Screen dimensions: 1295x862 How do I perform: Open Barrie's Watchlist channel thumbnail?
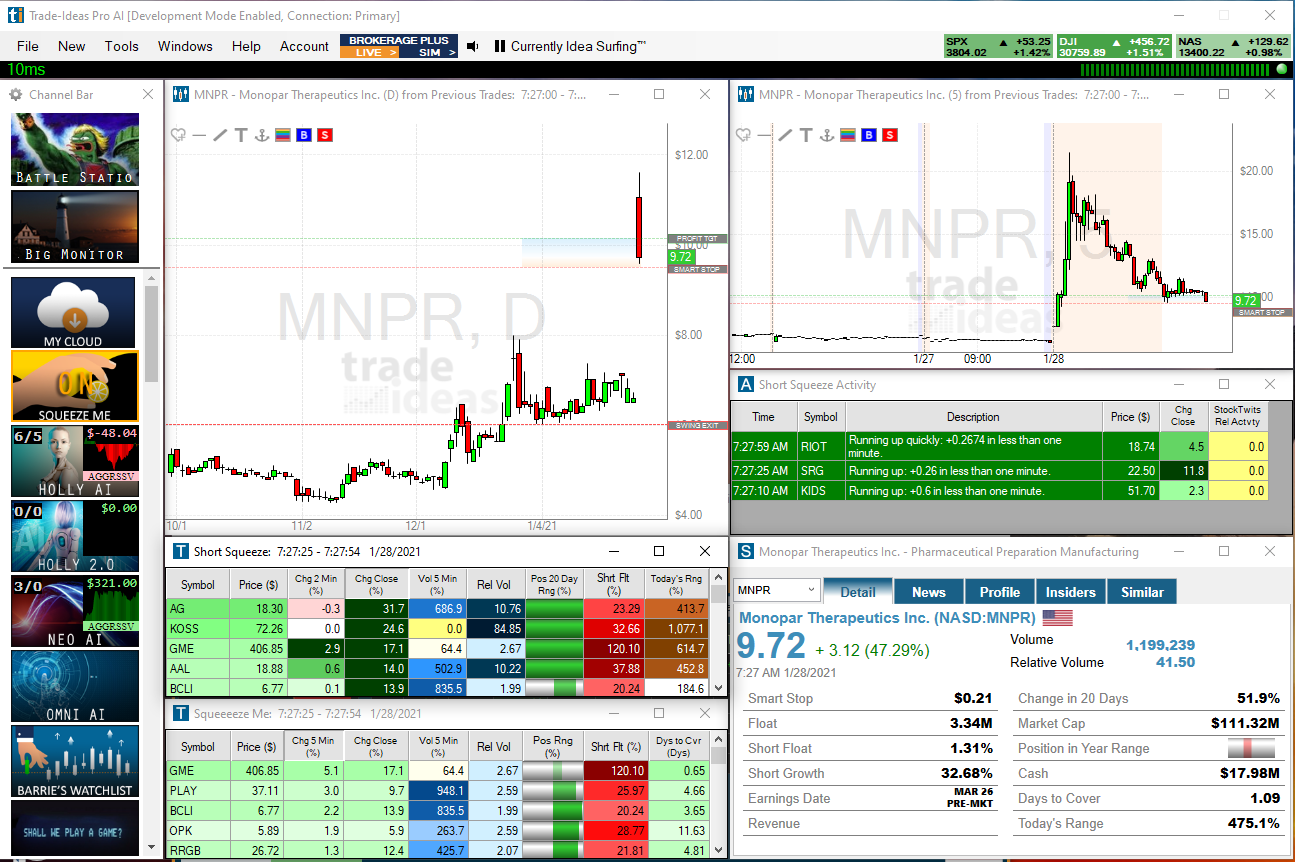pos(75,761)
